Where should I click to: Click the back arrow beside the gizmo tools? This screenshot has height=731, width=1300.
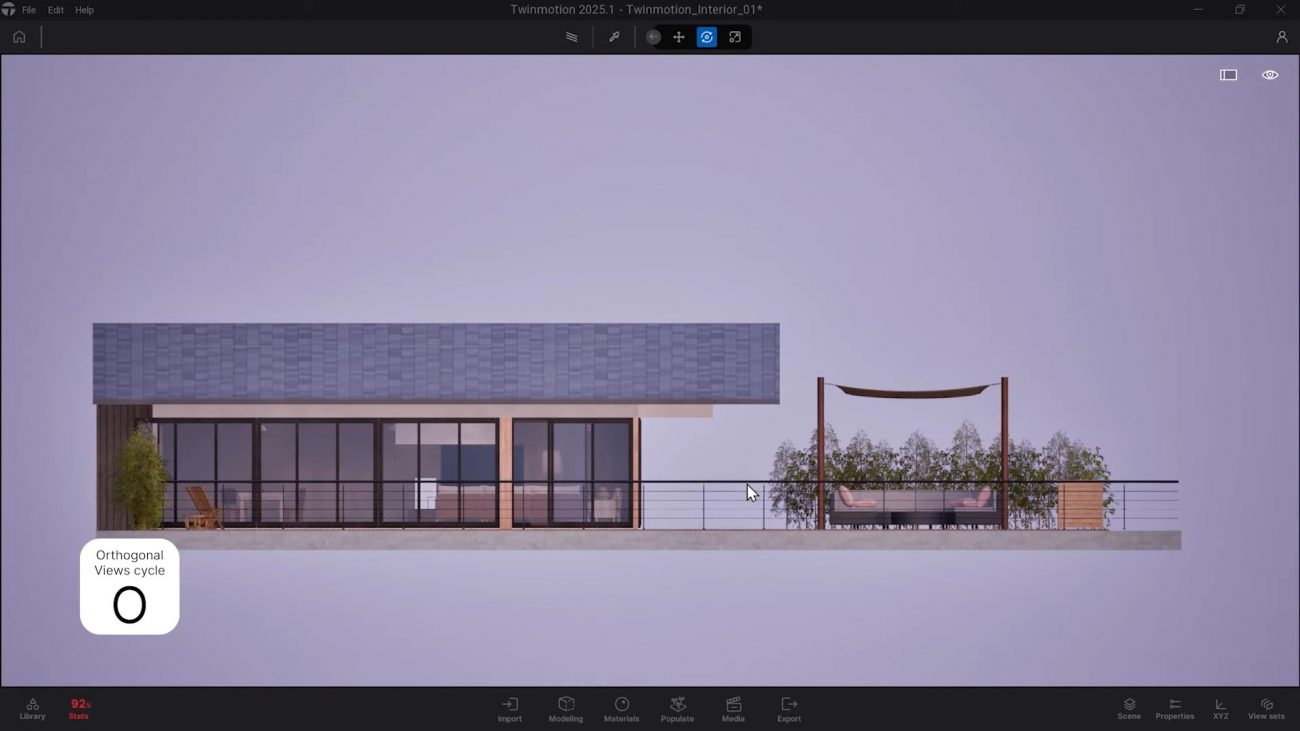click(x=653, y=37)
